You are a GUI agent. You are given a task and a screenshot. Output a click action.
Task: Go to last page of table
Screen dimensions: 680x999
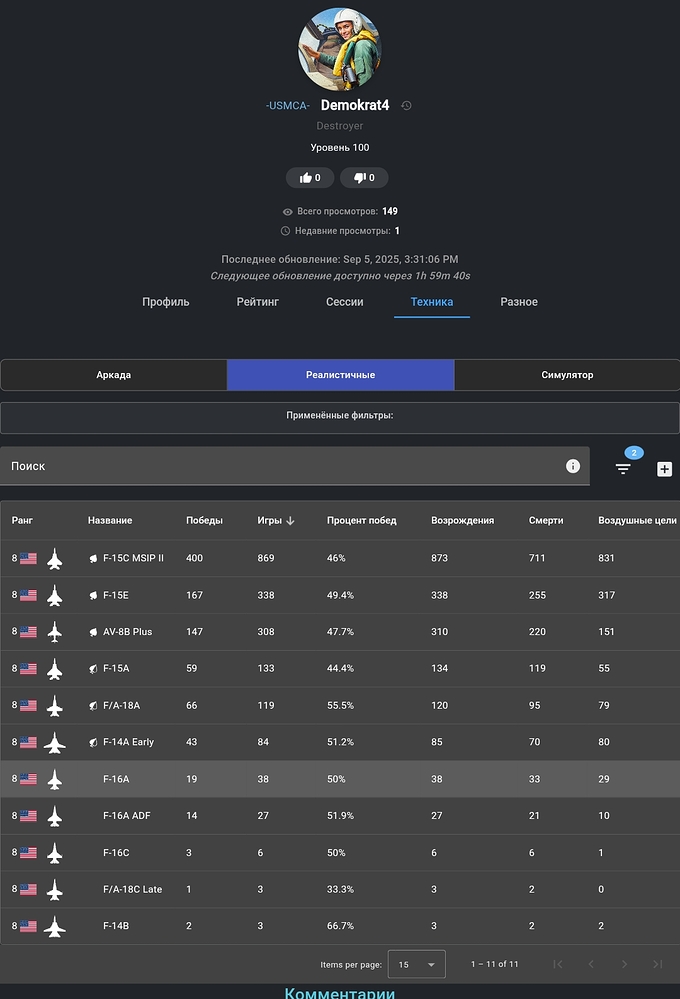coord(658,964)
